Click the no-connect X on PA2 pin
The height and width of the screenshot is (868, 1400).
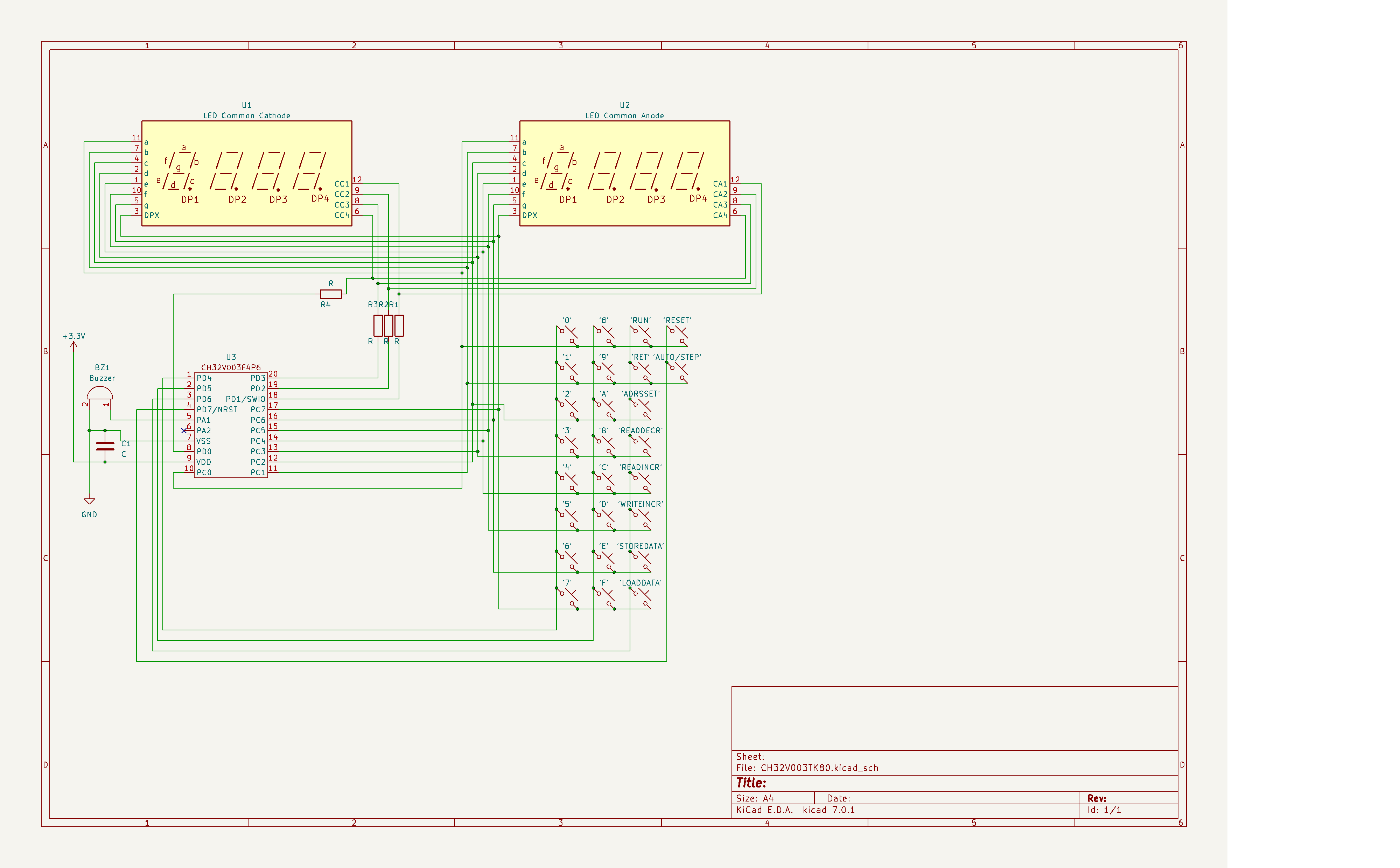click(x=184, y=430)
